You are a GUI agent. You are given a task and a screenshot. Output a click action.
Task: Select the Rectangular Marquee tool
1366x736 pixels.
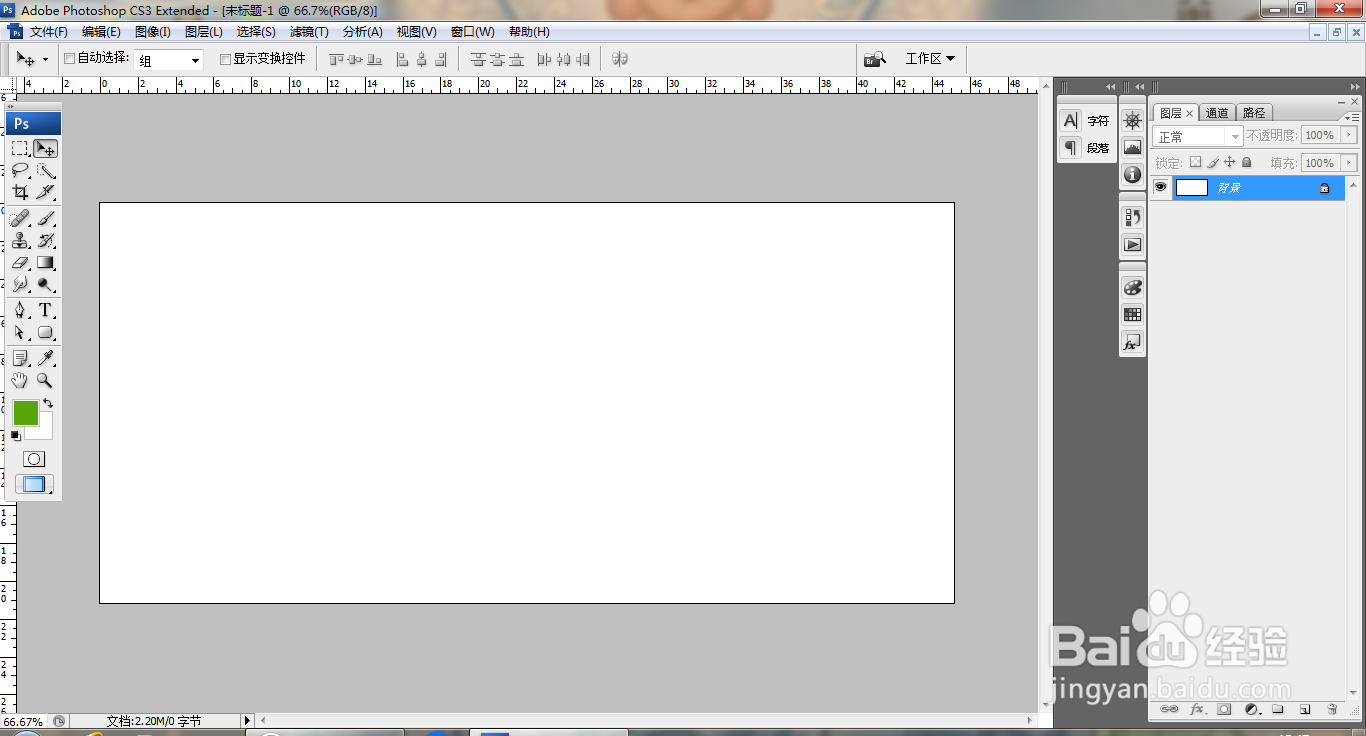20,148
